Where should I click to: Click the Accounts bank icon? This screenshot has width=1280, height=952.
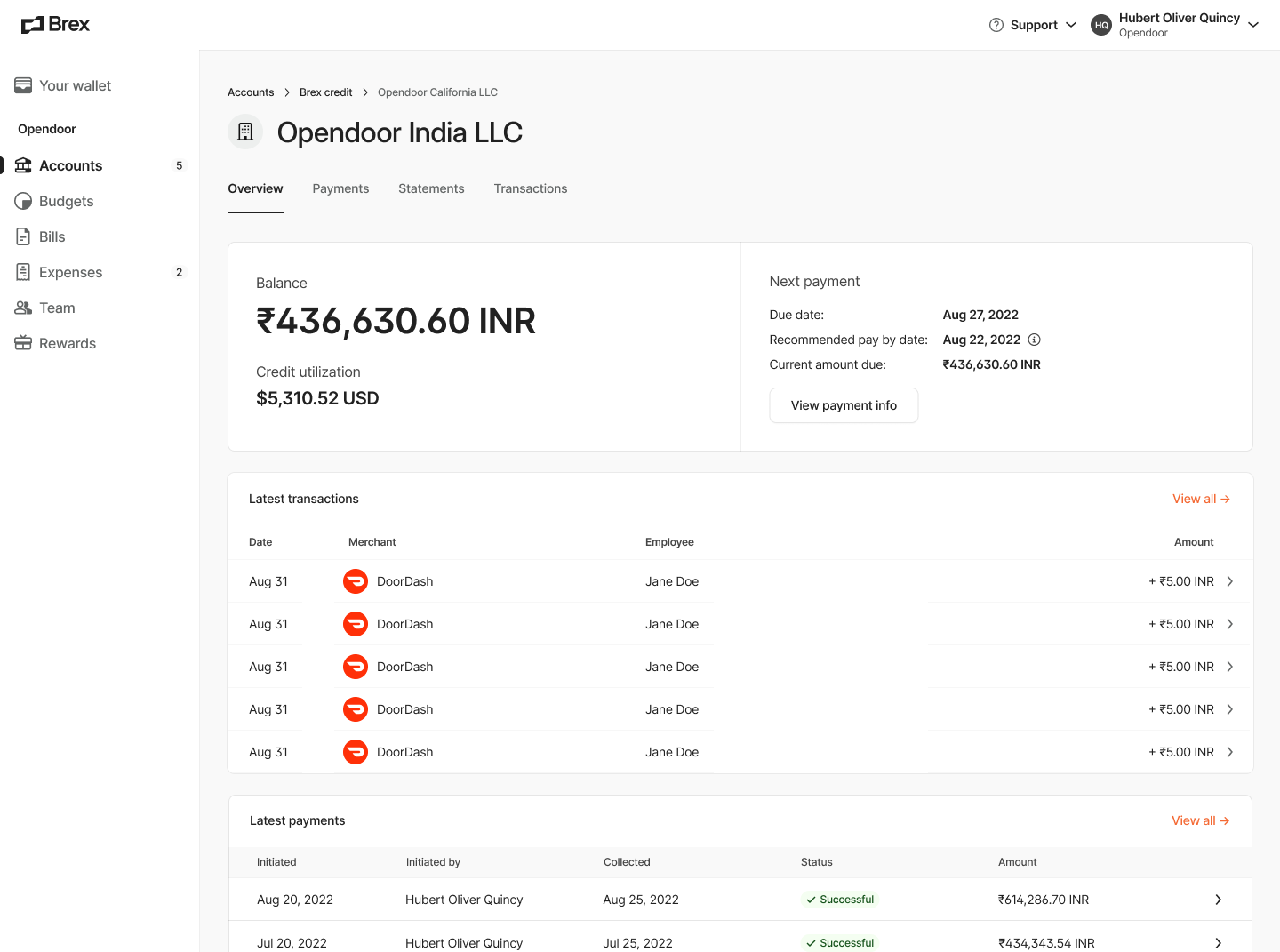click(x=23, y=165)
